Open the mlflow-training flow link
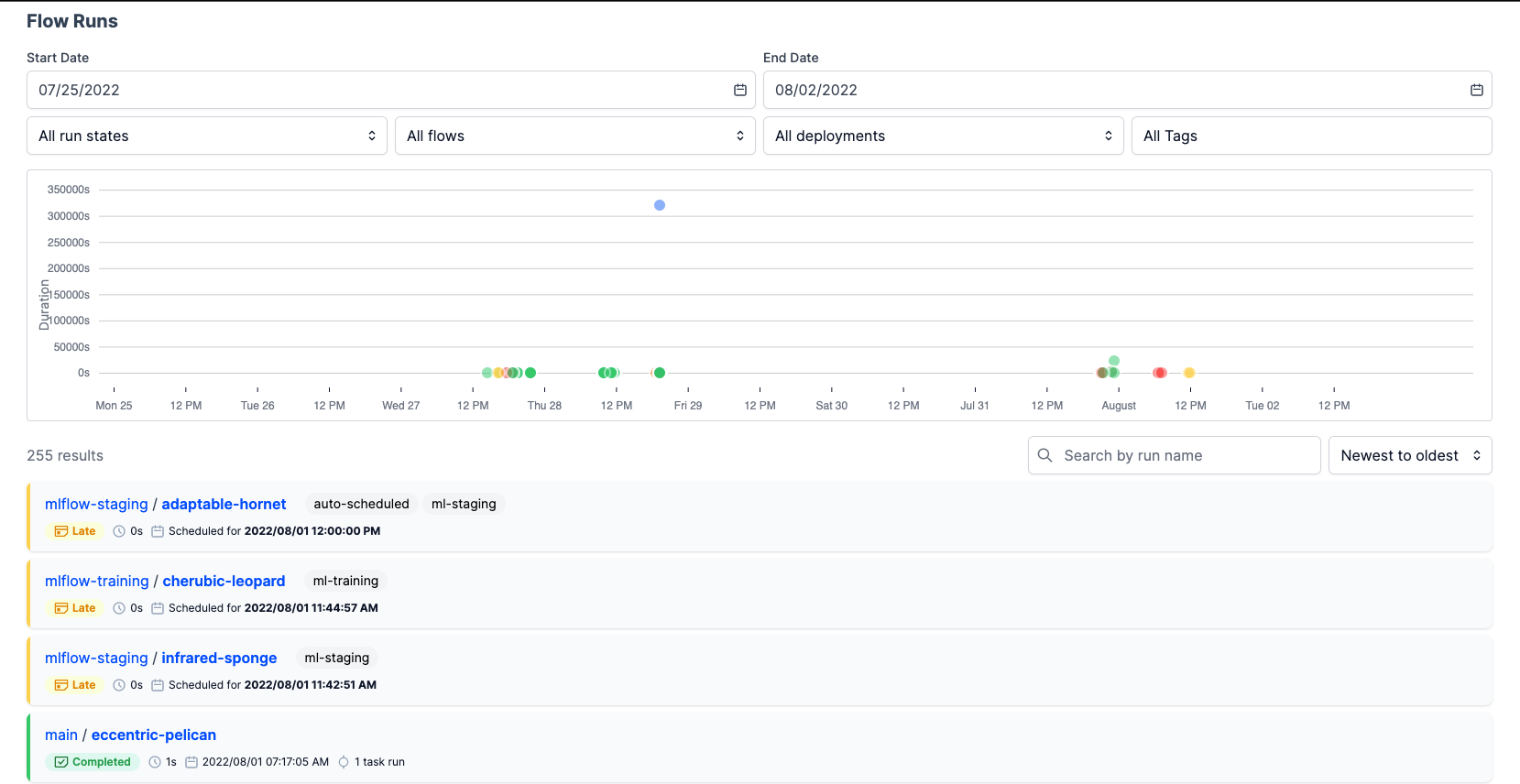The image size is (1520, 784). coord(97,581)
